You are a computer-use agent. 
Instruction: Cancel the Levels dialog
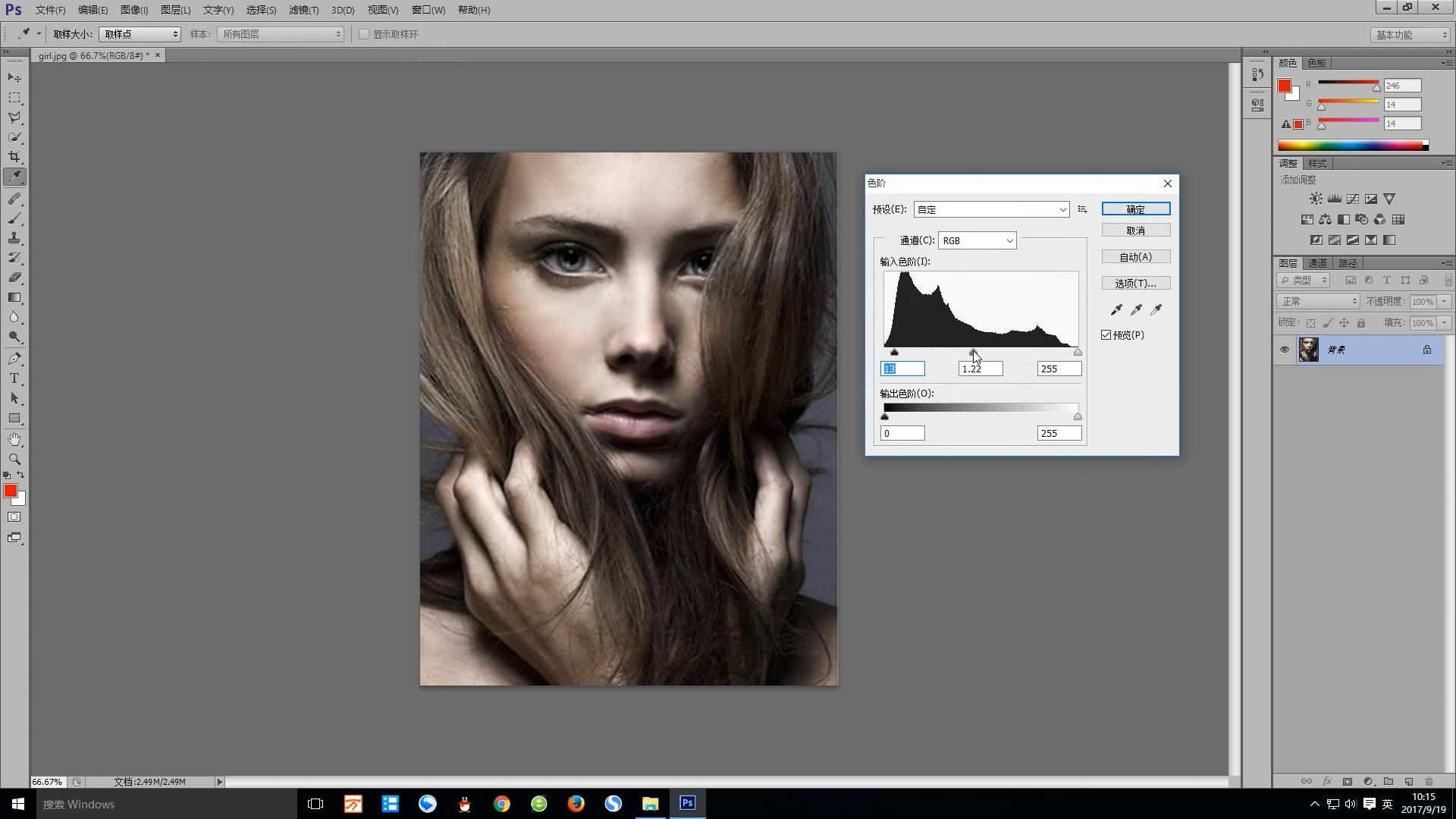click(x=1136, y=231)
